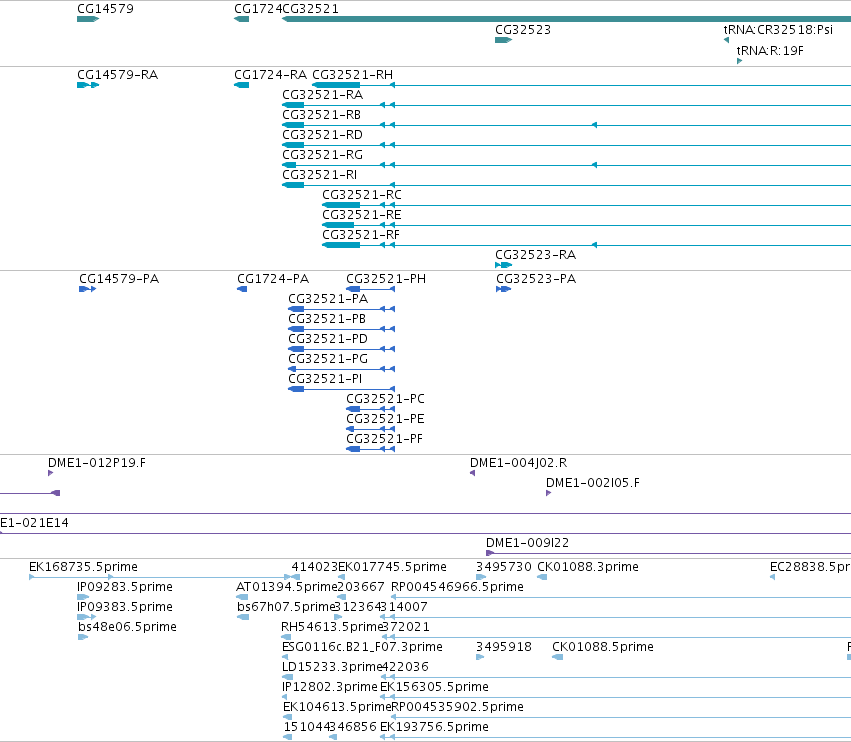Click the tRNA:CR32518:Psi marker
Image resolution: width=851 pixels, height=742 pixels.
click(726, 40)
